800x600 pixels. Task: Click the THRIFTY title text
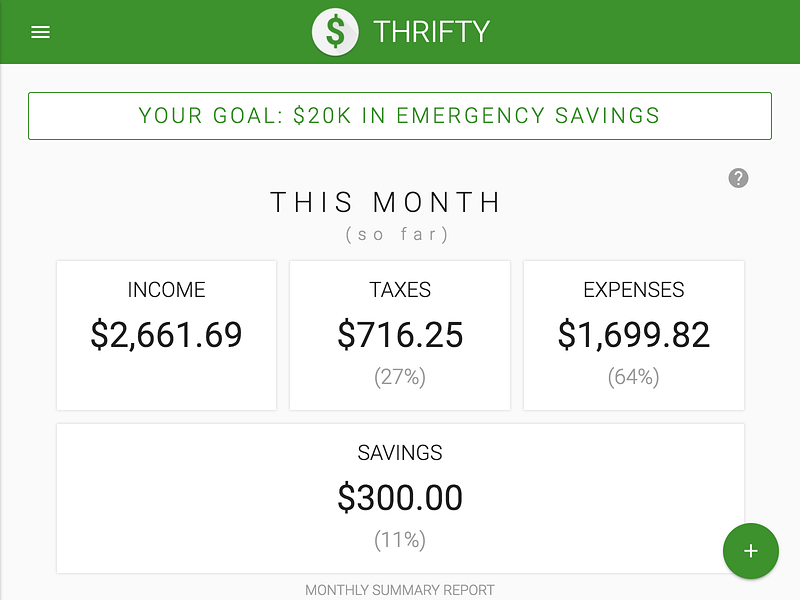430,31
